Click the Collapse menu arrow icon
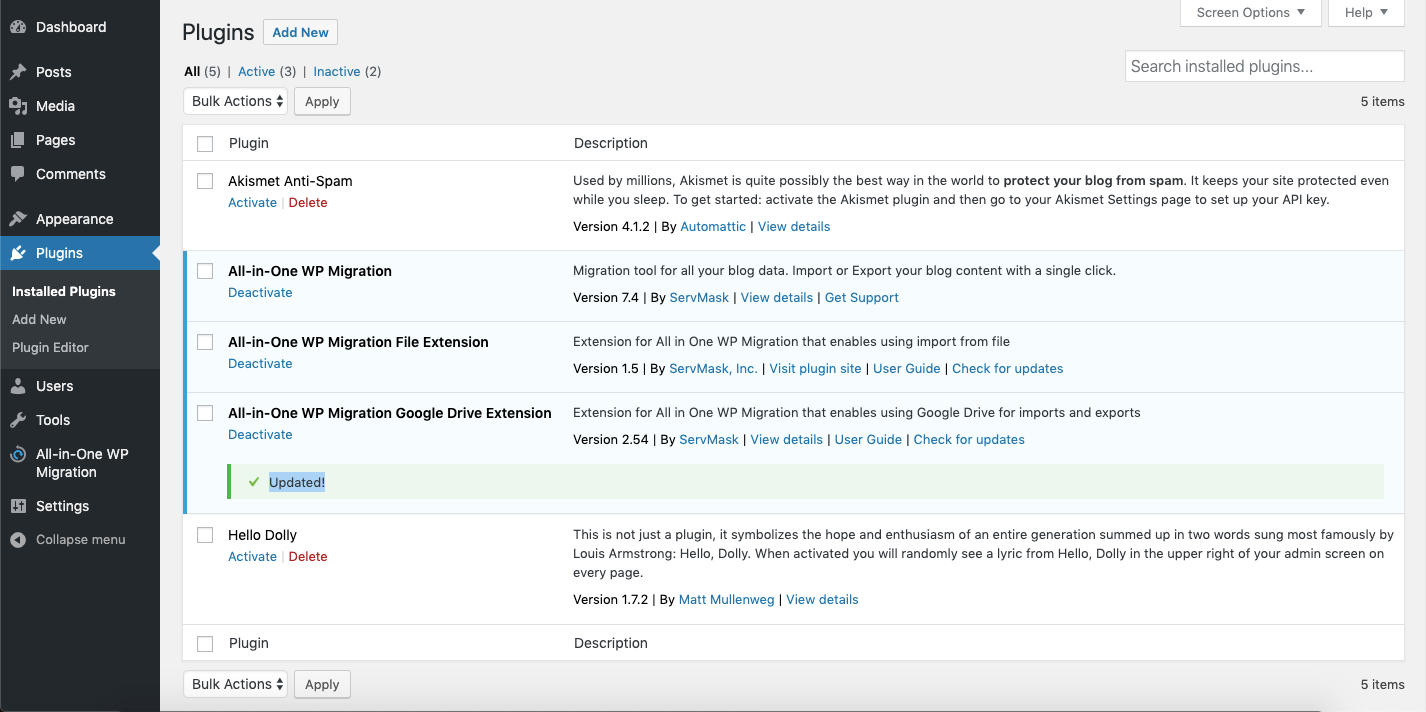 [18, 540]
